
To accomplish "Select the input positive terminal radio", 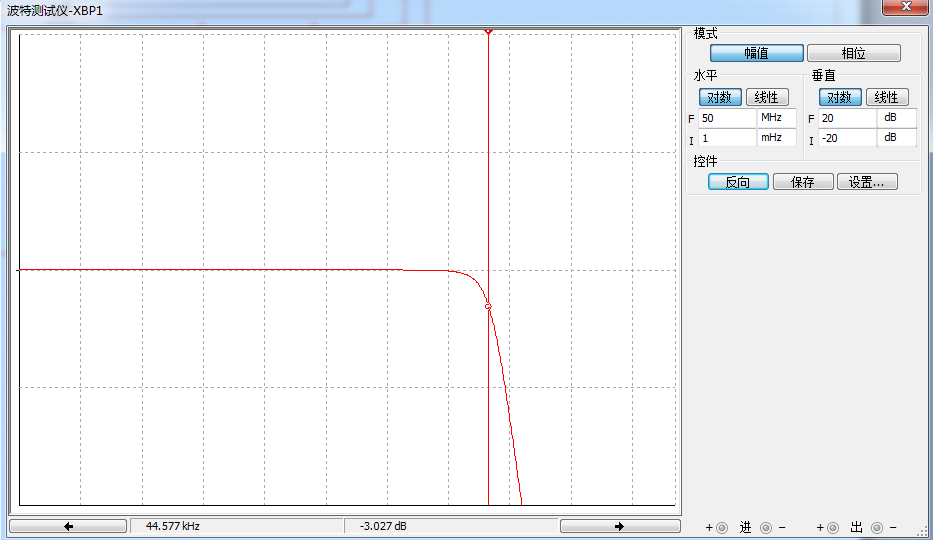I will (722, 528).
